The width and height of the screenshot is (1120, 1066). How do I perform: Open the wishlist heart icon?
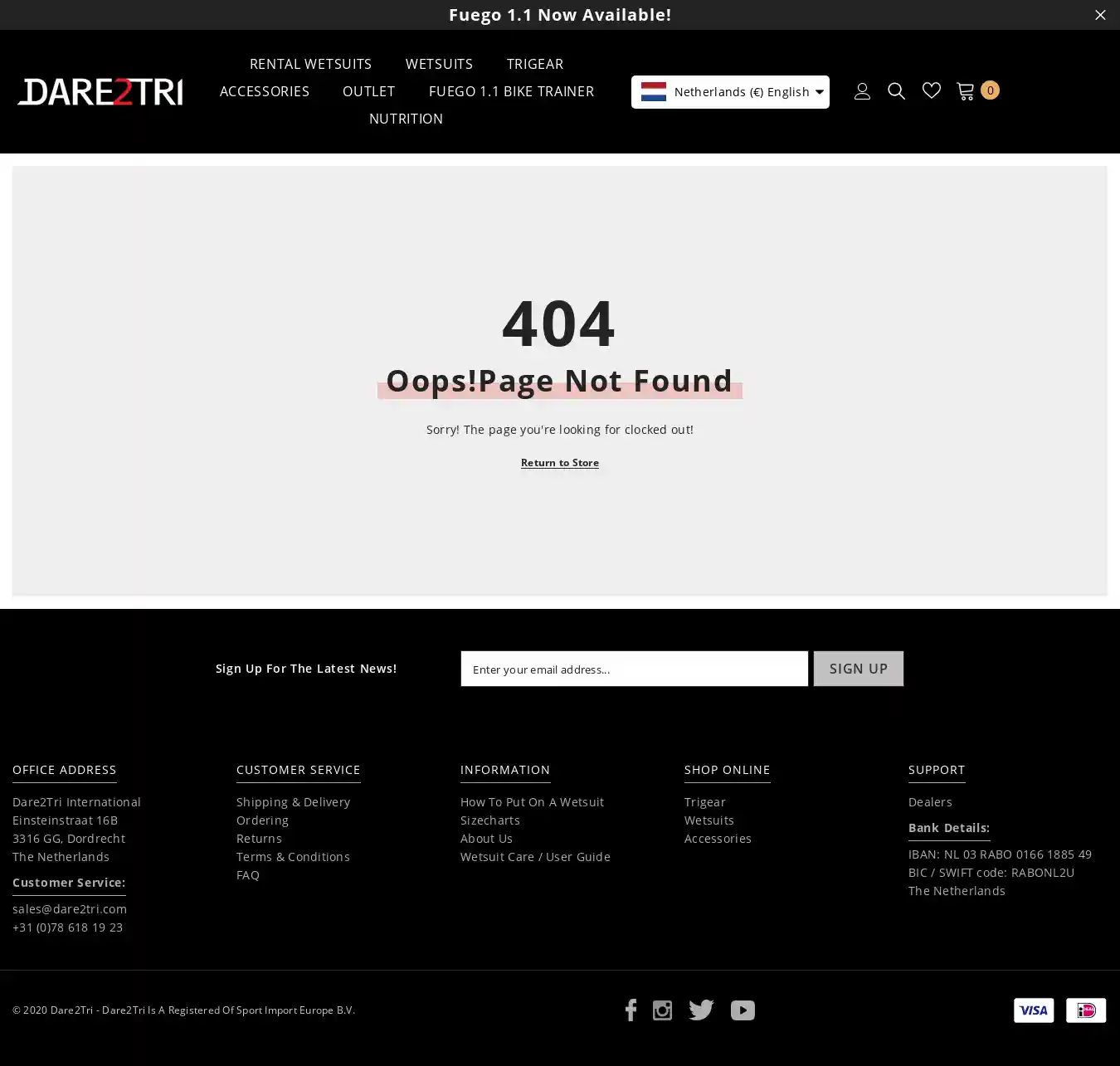(931, 90)
